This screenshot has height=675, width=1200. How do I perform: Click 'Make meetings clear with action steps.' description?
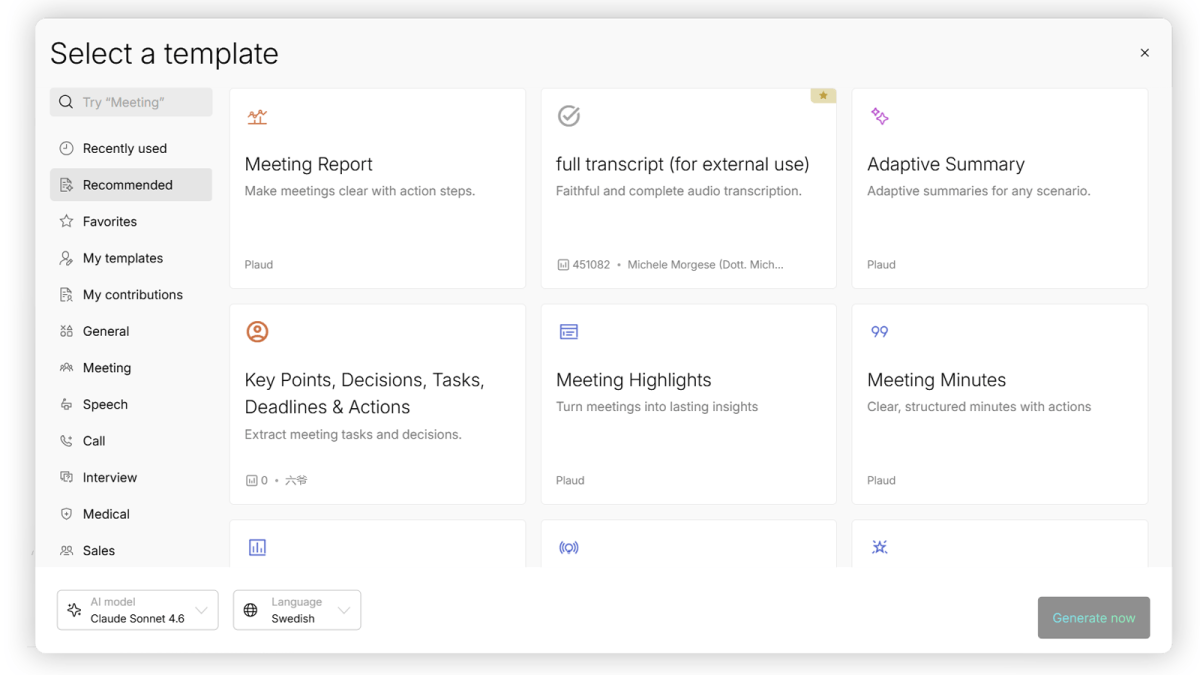pos(360,191)
